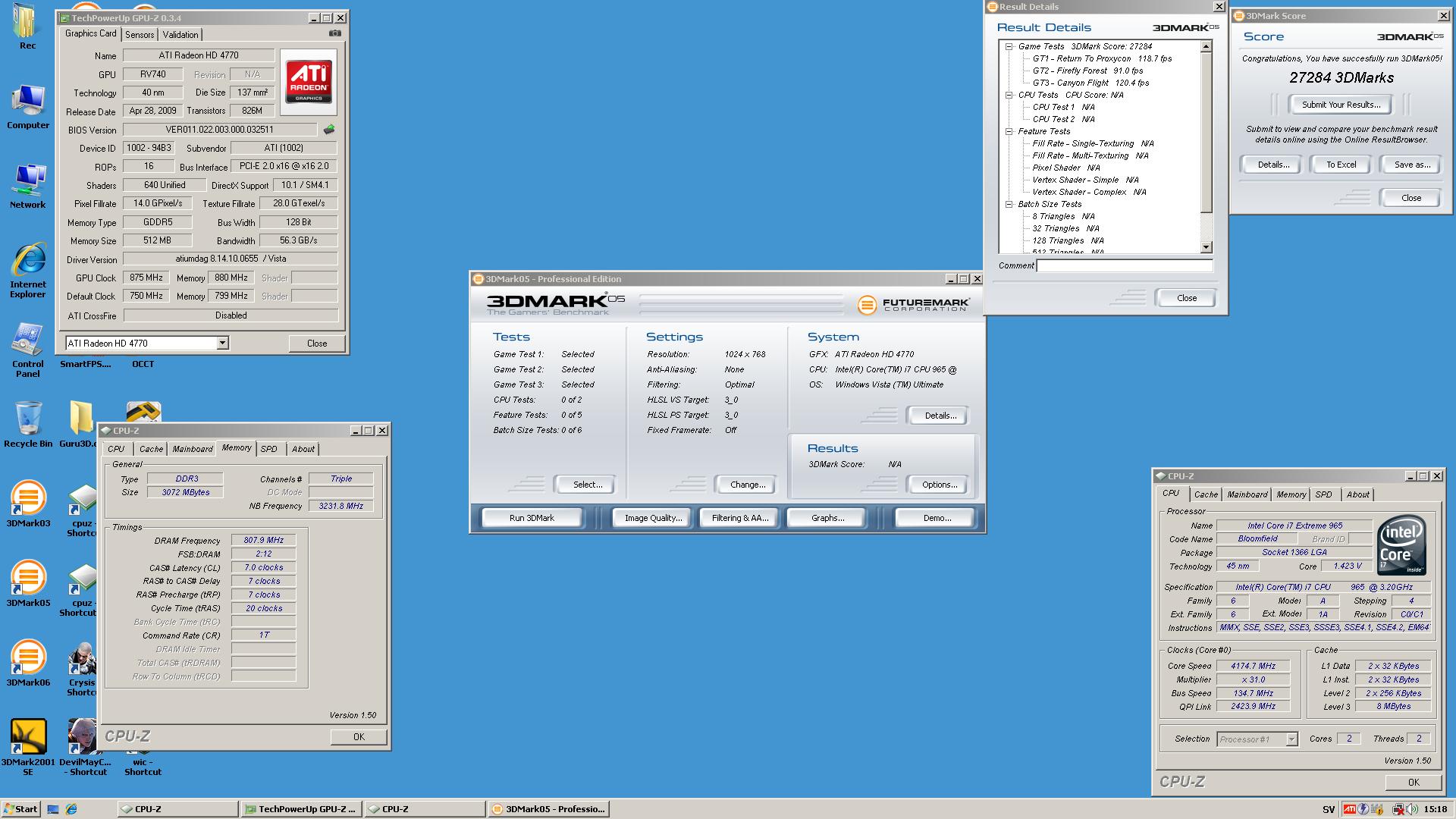Open the SPD tab in the memory CPU-Z window
1456x819 pixels.
tap(269, 449)
